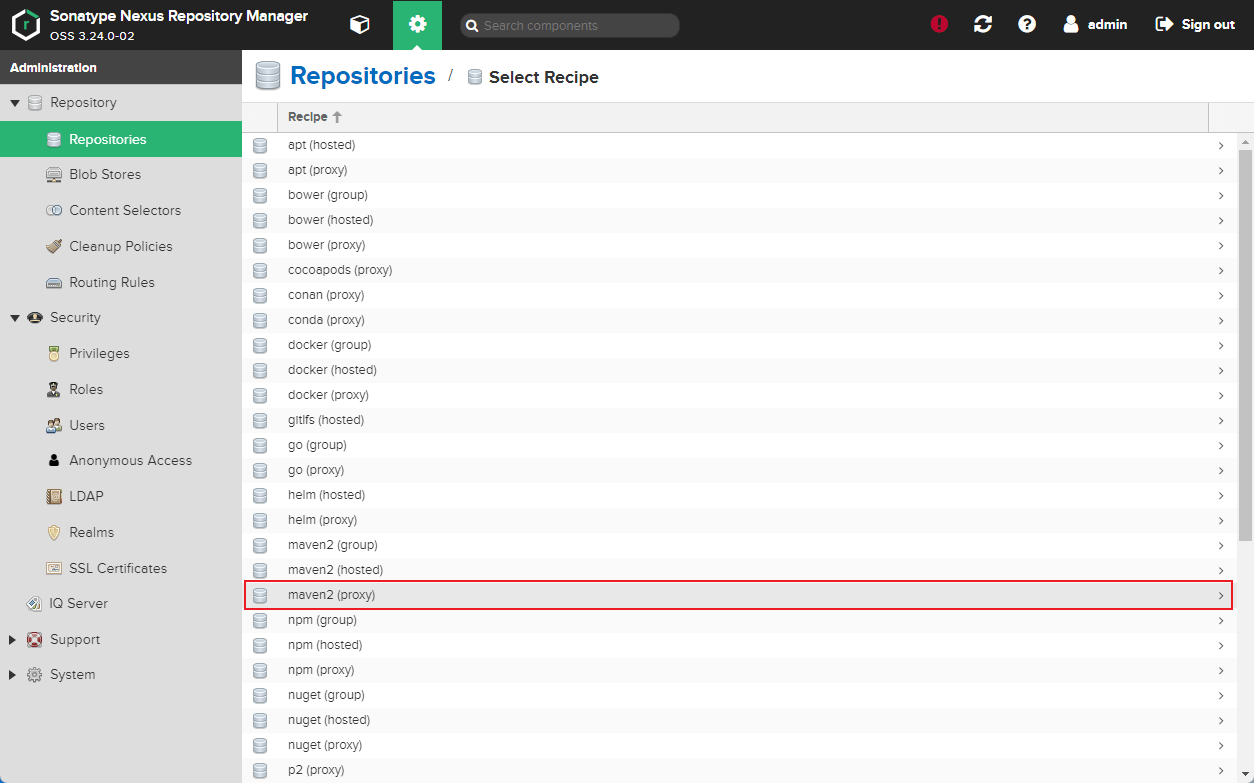
Task: Click the Anonymous Access person icon
Action: point(54,460)
